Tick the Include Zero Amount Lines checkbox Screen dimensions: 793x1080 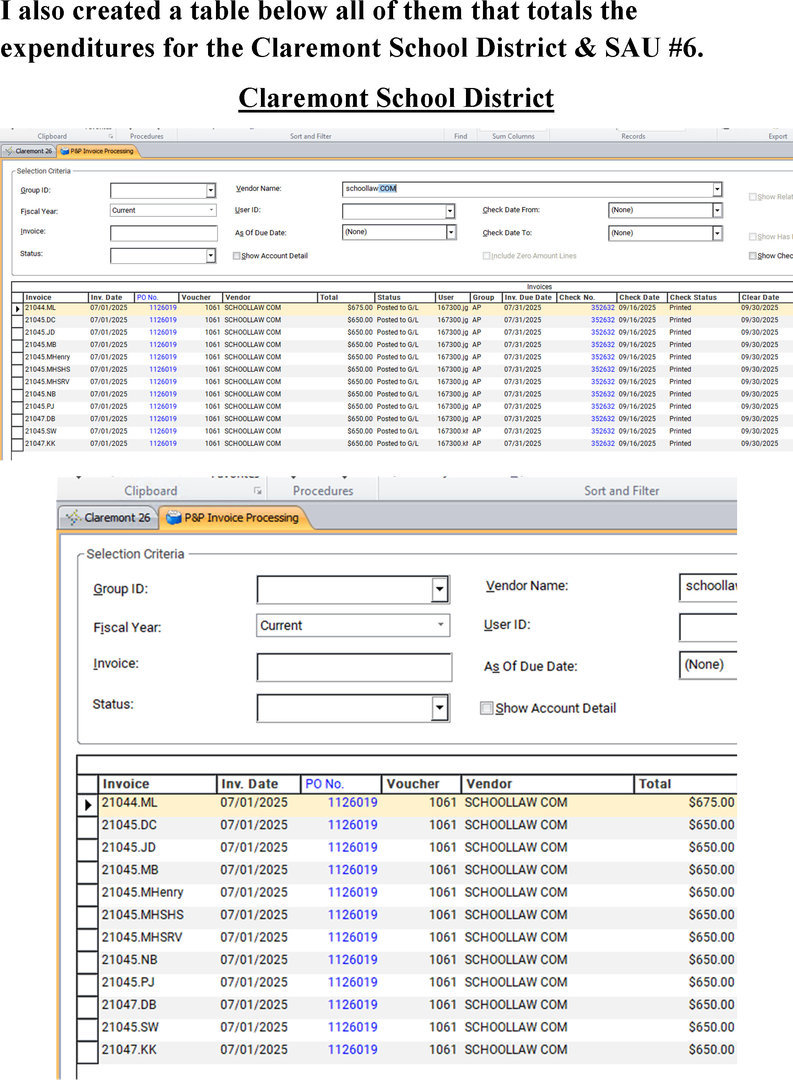(487, 256)
